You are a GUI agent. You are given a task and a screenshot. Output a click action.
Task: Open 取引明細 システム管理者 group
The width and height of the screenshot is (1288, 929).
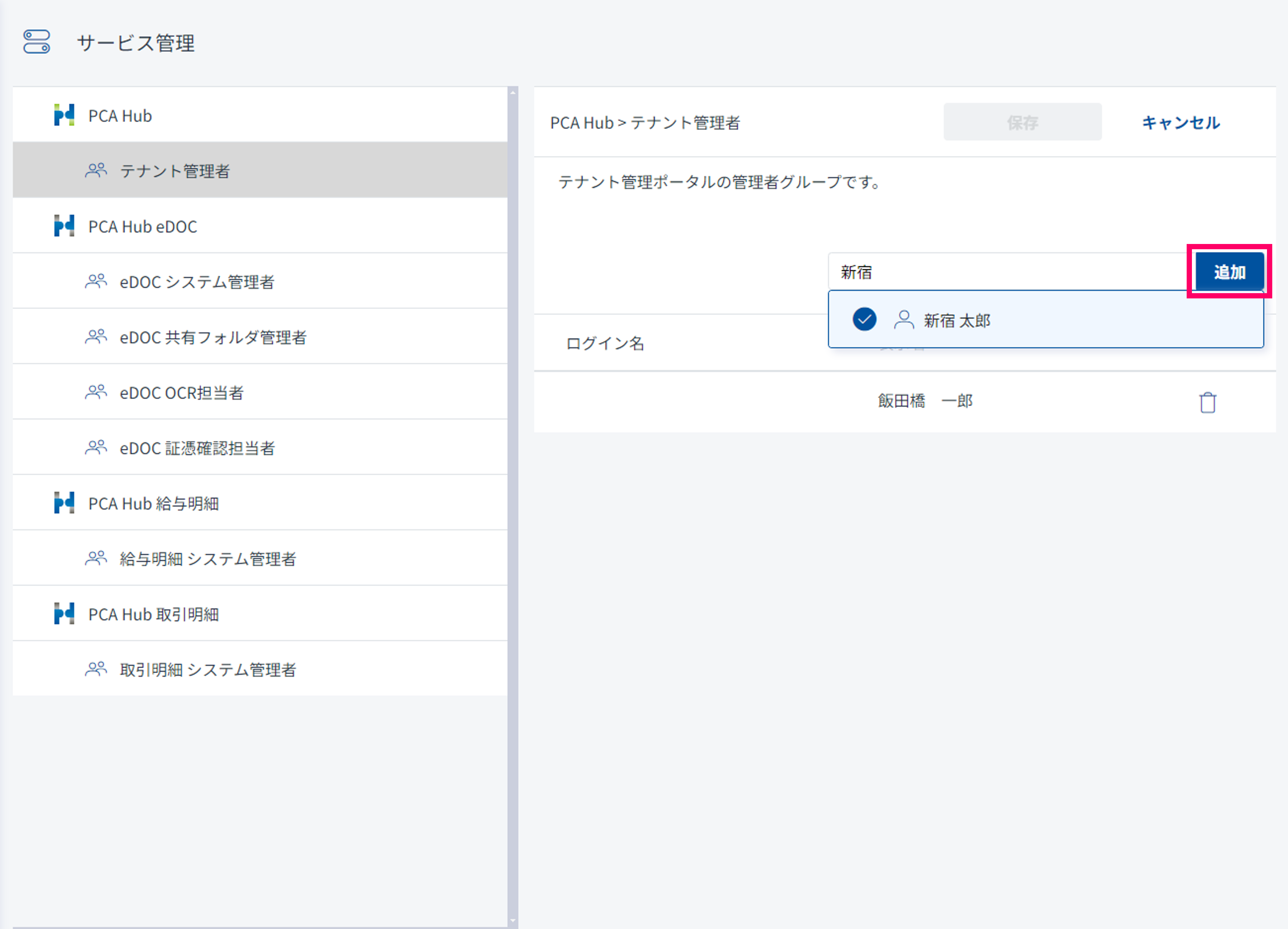[x=208, y=670]
